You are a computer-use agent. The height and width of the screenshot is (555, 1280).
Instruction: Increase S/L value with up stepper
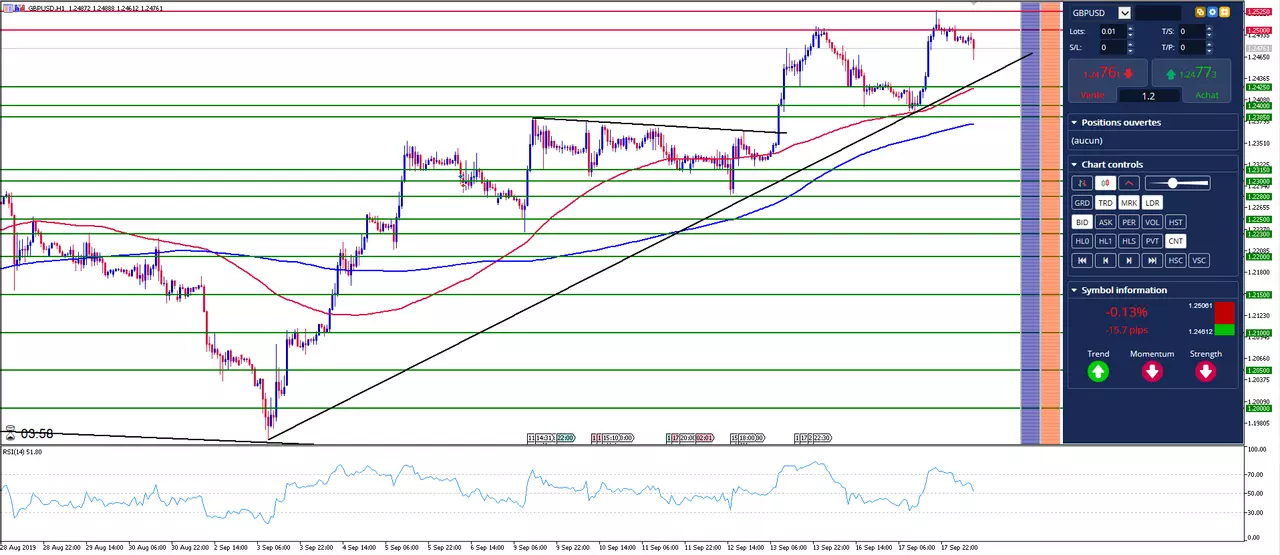tap(1130, 44)
